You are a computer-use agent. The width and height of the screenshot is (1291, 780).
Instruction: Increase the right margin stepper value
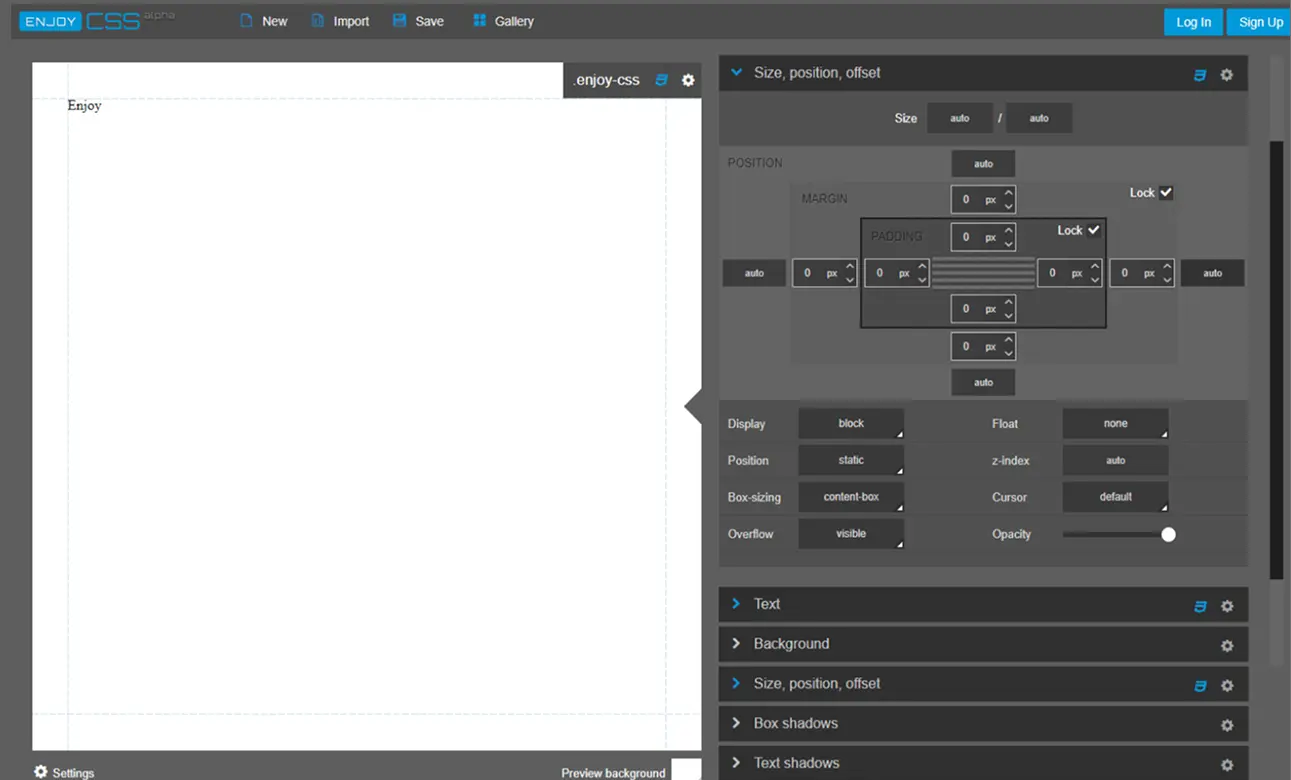pos(1167,266)
